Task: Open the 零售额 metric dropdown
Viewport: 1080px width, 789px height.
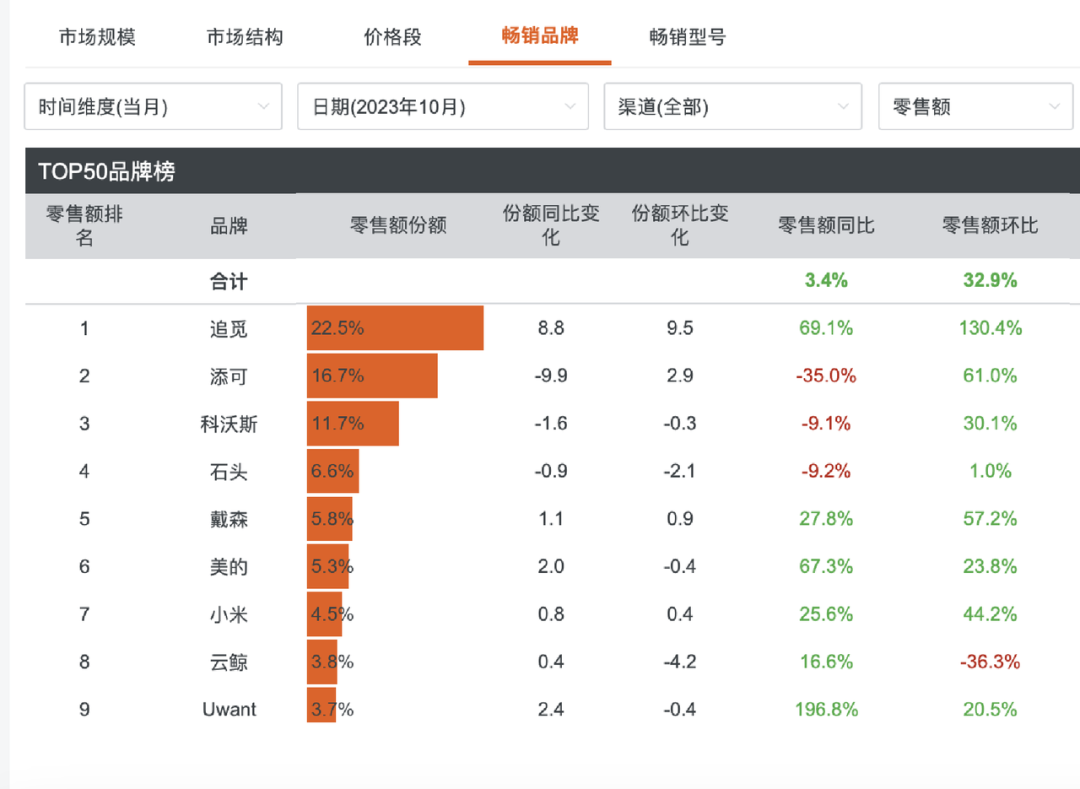Action: pyautogui.click(x=975, y=106)
